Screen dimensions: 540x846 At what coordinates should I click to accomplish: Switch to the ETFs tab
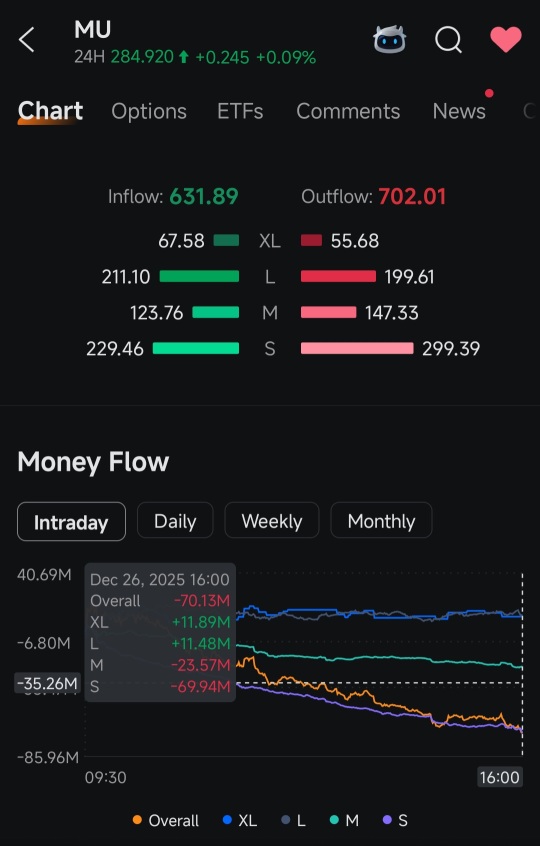click(x=240, y=111)
